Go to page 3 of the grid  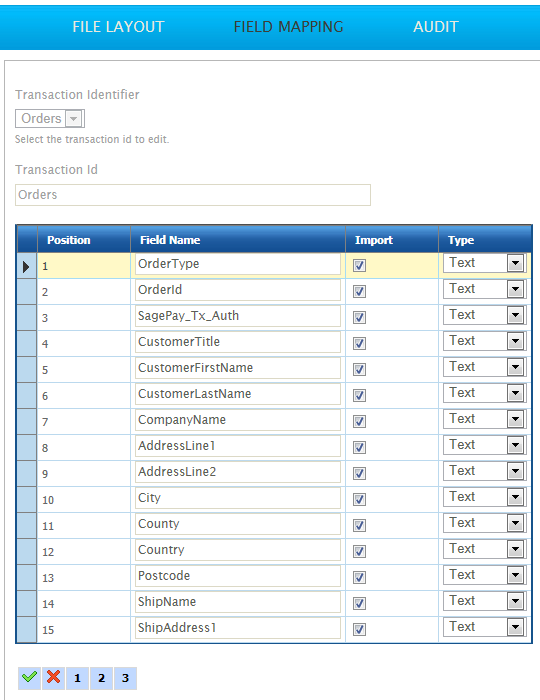[x=125, y=678]
